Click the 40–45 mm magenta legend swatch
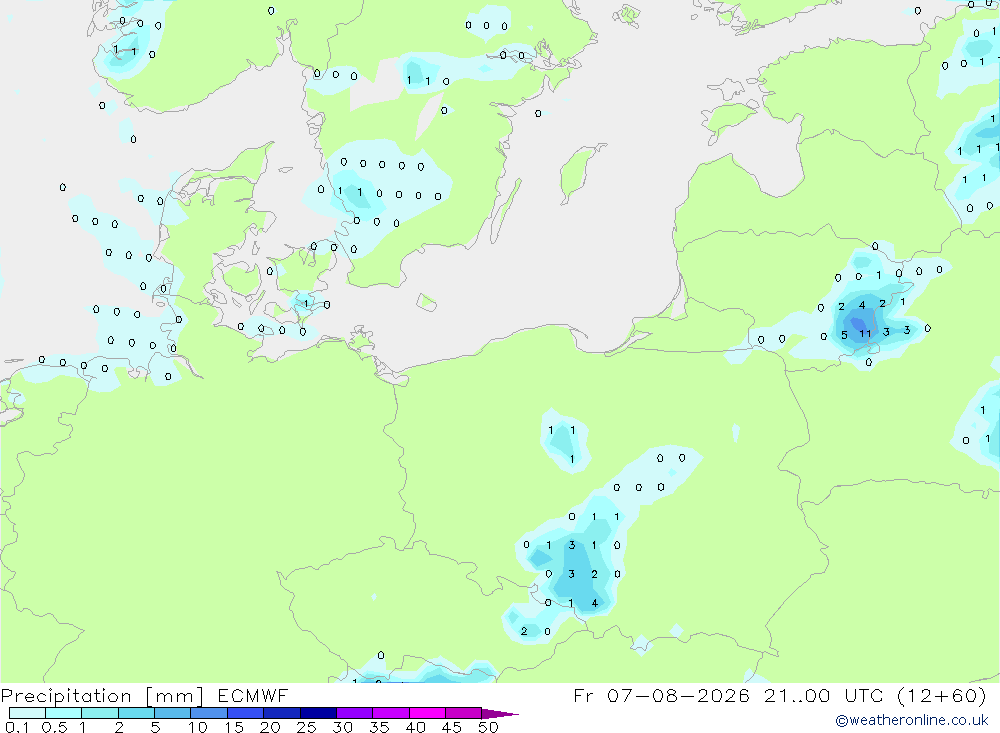Image resolution: width=1000 pixels, height=733 pixels. (427, 713)
